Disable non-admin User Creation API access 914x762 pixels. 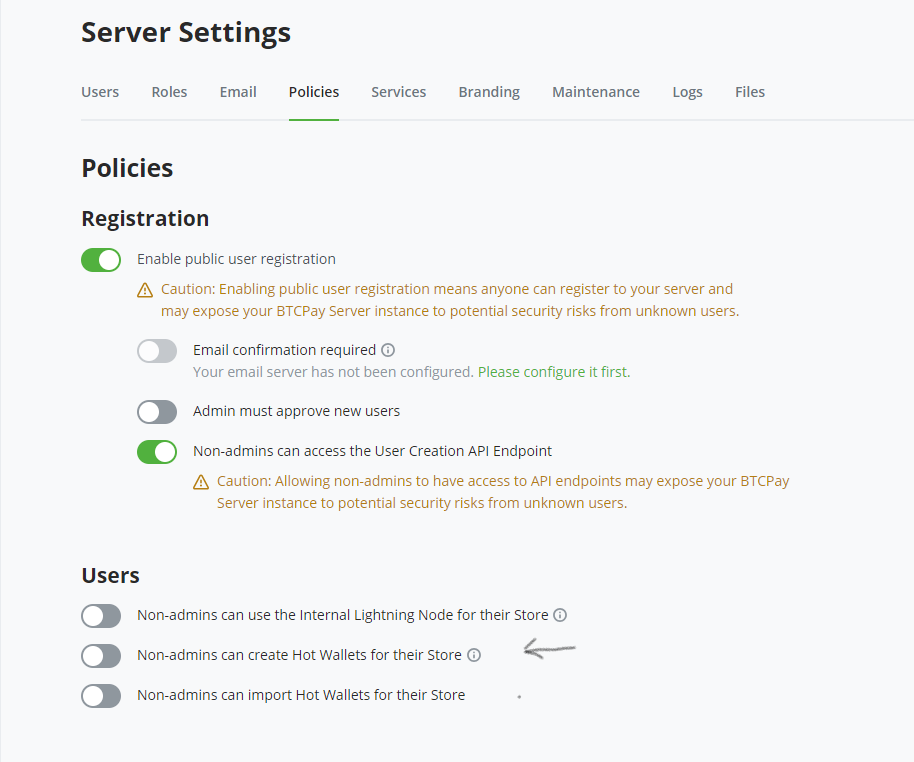157,451
